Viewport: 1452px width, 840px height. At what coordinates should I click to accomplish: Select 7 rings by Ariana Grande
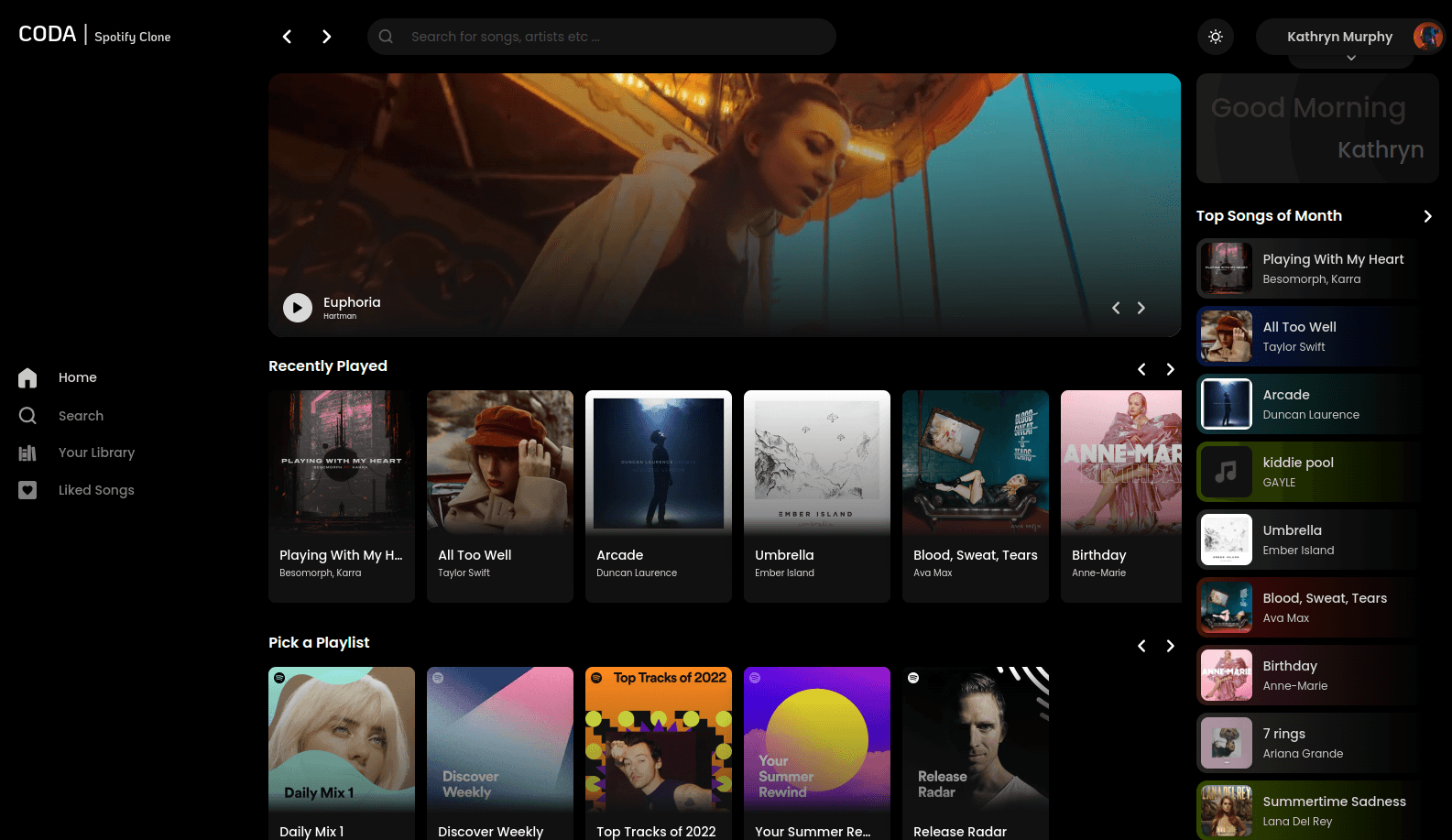click(1317, 743)
